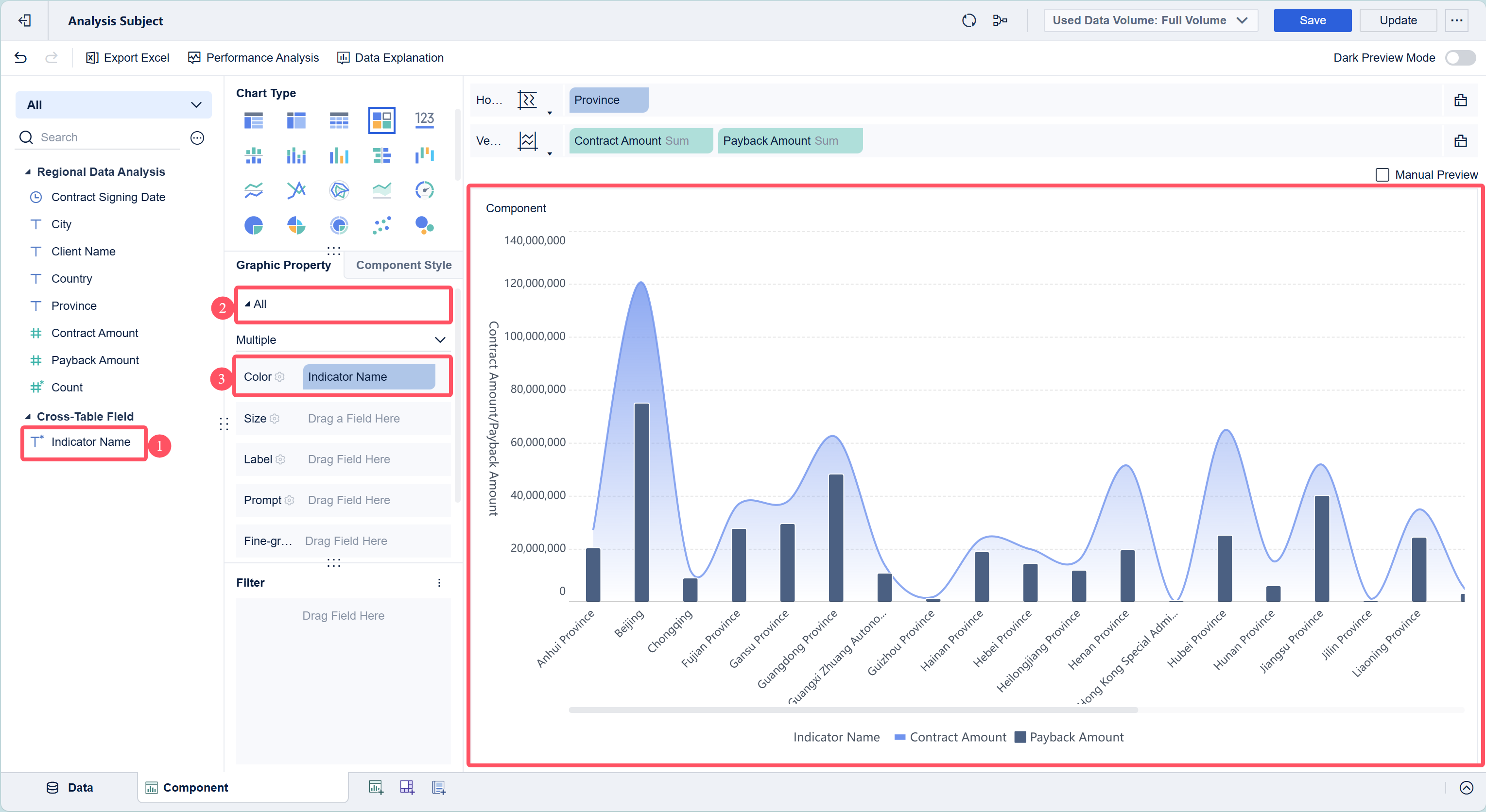Select the gauge dashboard chart icon
Image resolution: width=1486 pixels, height=812 pixels.
[x=425, y=190]
